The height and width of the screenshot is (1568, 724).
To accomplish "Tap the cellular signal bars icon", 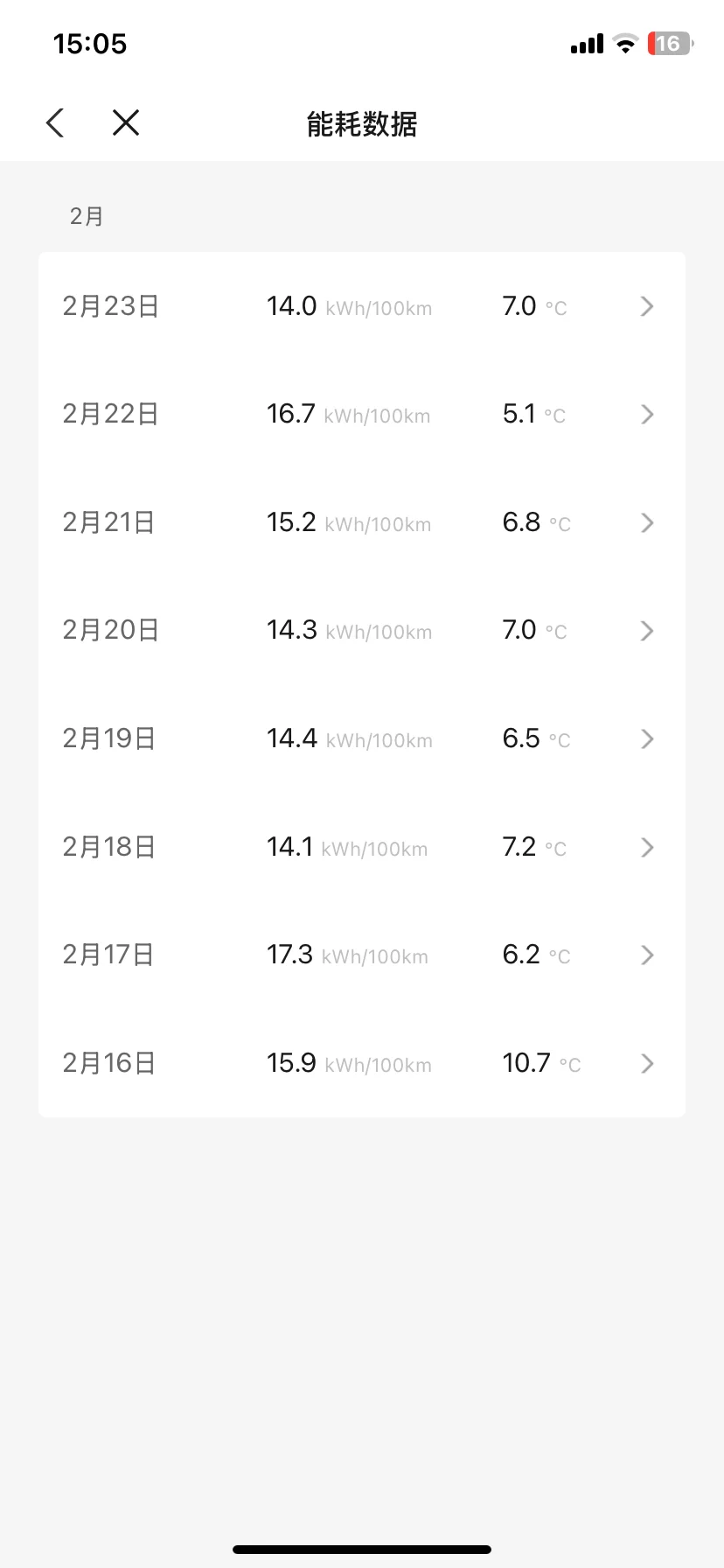I will click(x=587, y=44).
